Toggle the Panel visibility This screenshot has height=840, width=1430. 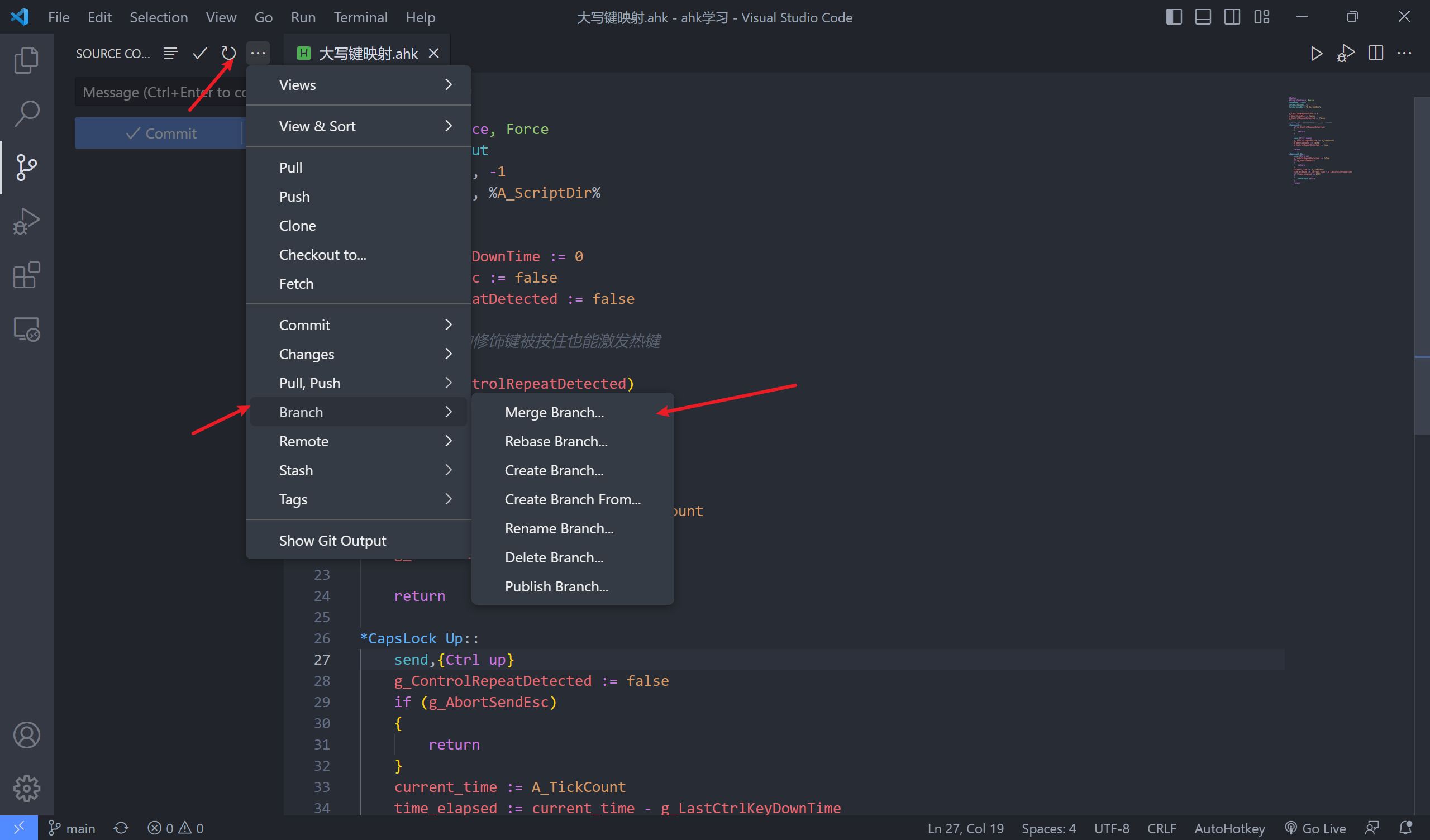(1202, 16)
